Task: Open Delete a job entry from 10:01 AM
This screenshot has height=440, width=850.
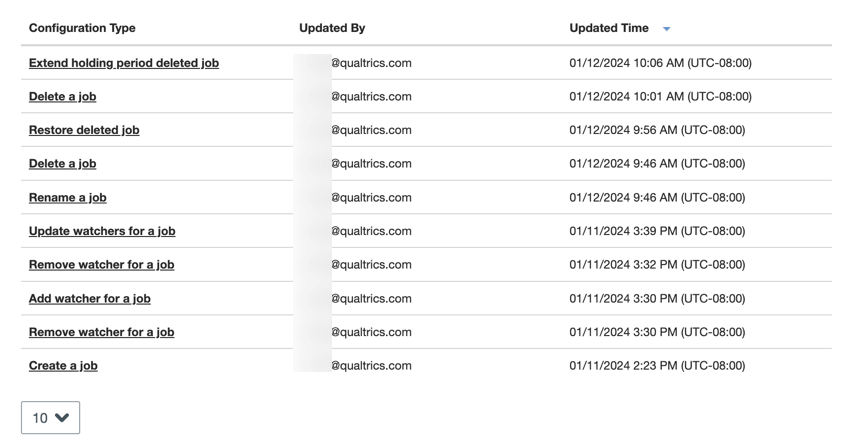Action: pyautogui.click(x=62, y=97)
